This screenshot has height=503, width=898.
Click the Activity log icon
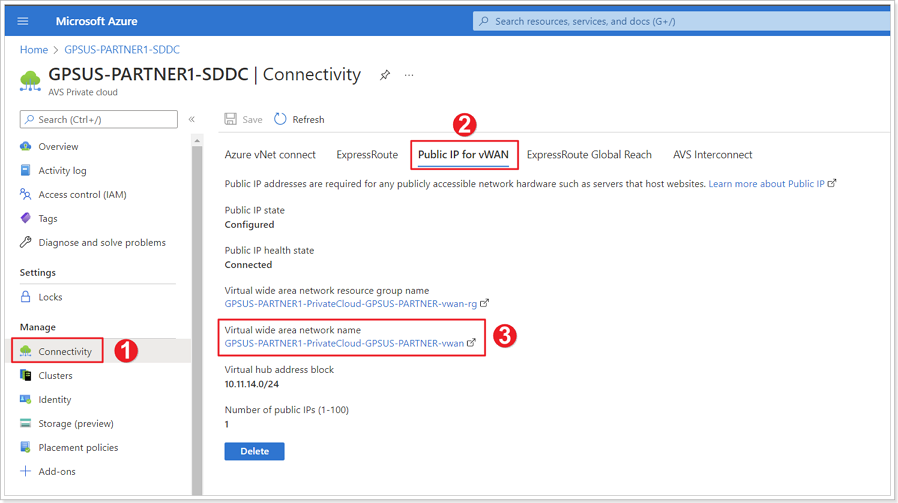pyautogui.click(x=25, y=170)
